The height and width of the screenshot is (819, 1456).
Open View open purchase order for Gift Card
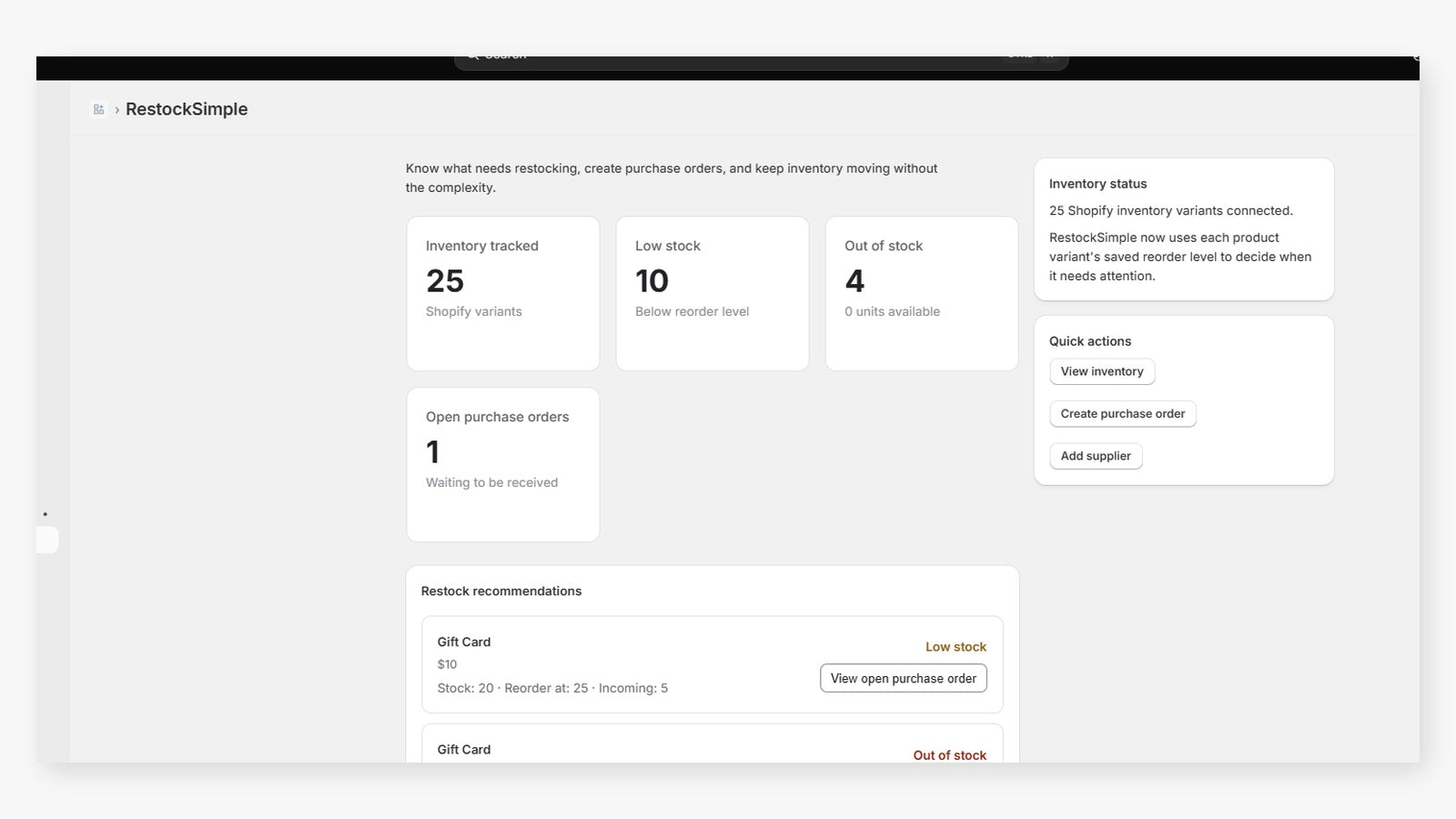904,679
